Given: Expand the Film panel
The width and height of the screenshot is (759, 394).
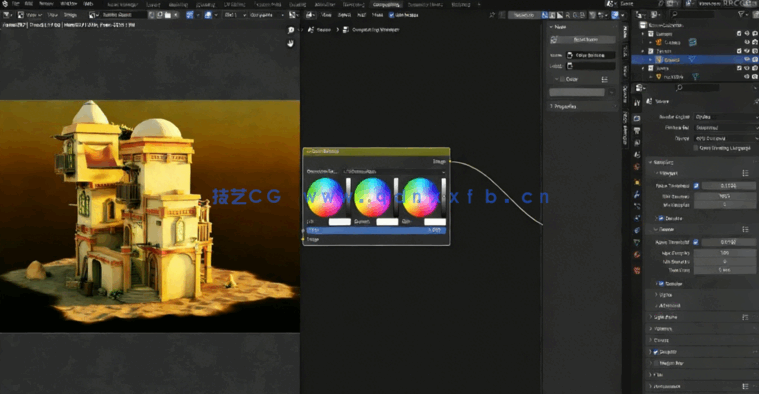Looking at the screenshot, I should click(x=657, y=375).
